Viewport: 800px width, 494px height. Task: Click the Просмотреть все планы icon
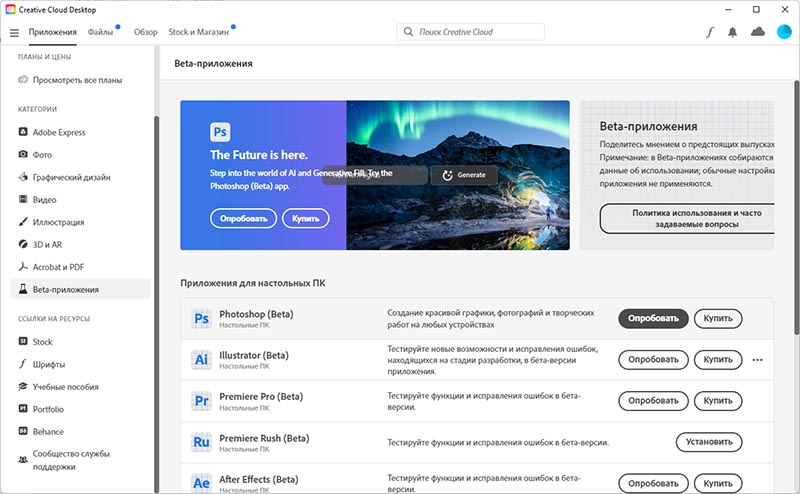(23, 80)
